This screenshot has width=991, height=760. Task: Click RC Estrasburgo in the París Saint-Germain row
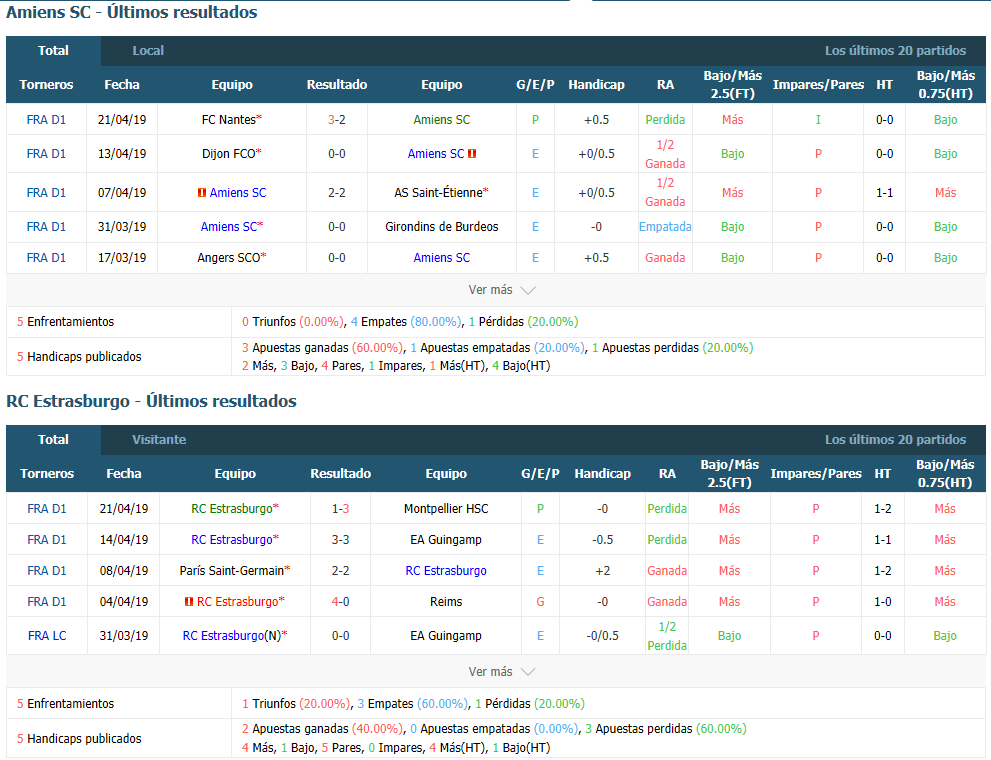click(x=446, y=570)
